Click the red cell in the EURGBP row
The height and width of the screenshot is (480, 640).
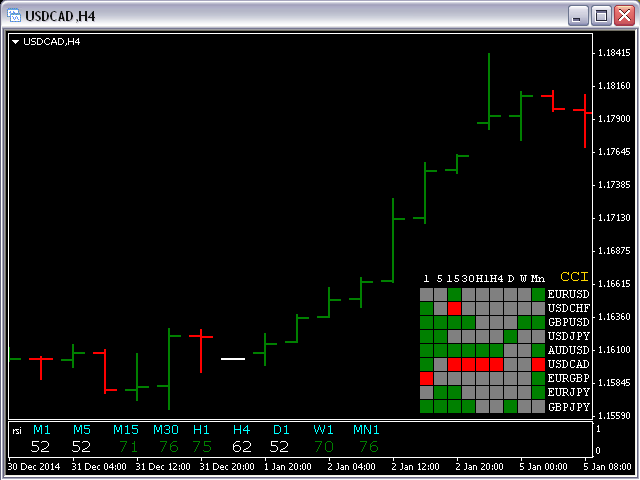(427, 378)
